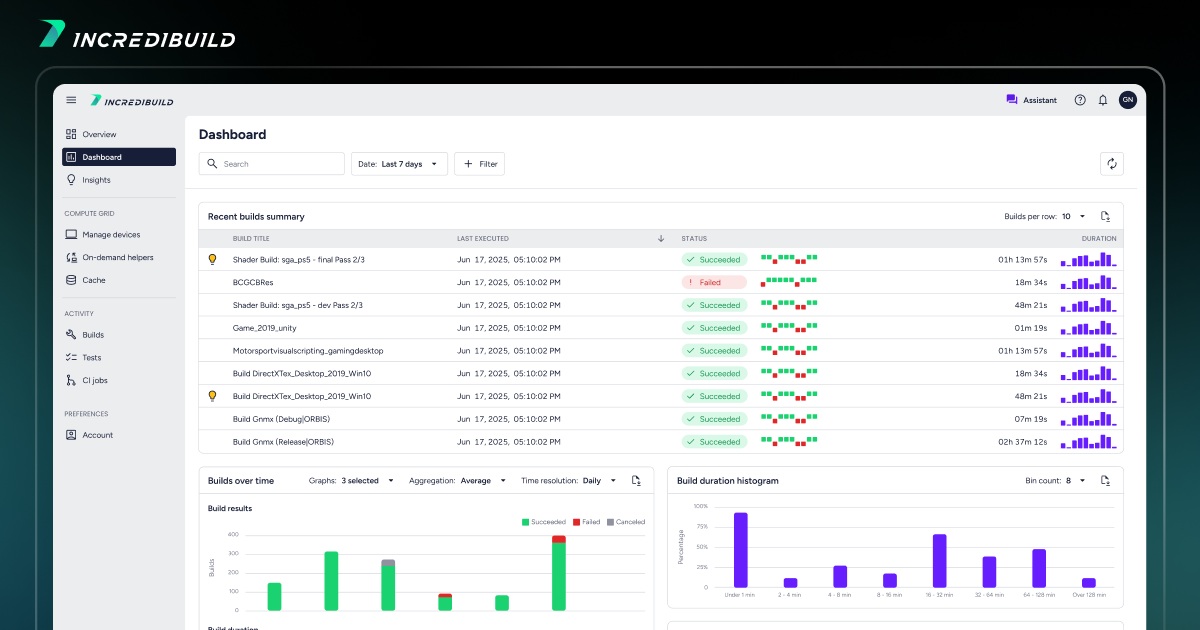Export the Builds over time chart
Image resolution: width=1200 pixels, height=630 pixels.
click(x=636, y=481)
